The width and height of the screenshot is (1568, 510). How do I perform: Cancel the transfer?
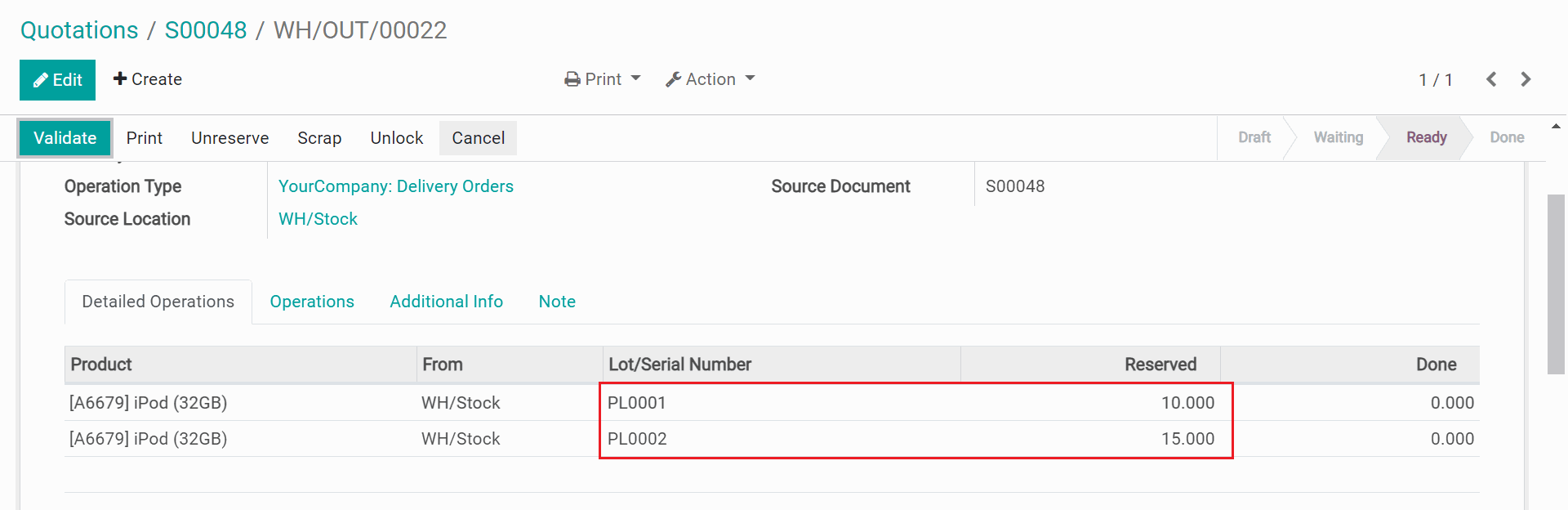478,138
